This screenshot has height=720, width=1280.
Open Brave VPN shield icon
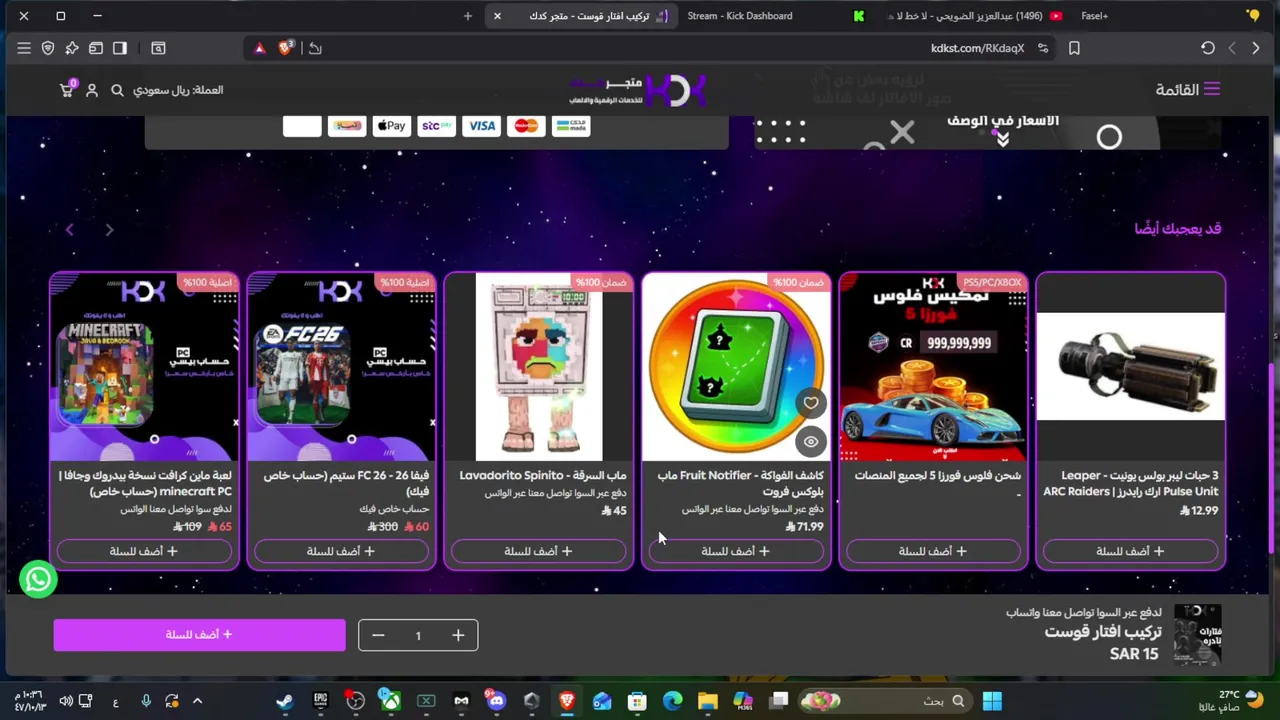48,48
